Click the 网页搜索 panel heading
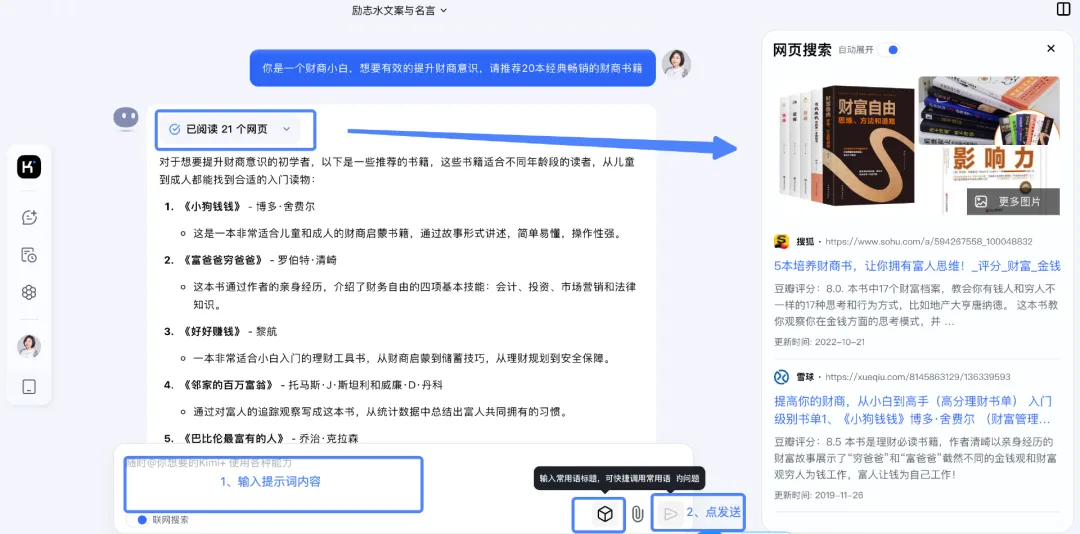1080x534 pixels. coord(802,50)
